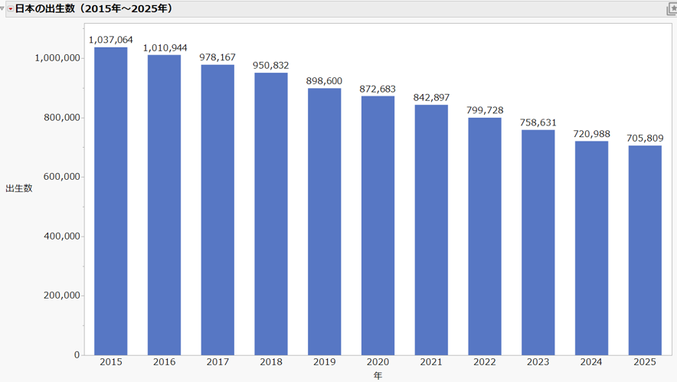Click the X axis label 2025
The image size is (677, 382).
pos(645,362)
